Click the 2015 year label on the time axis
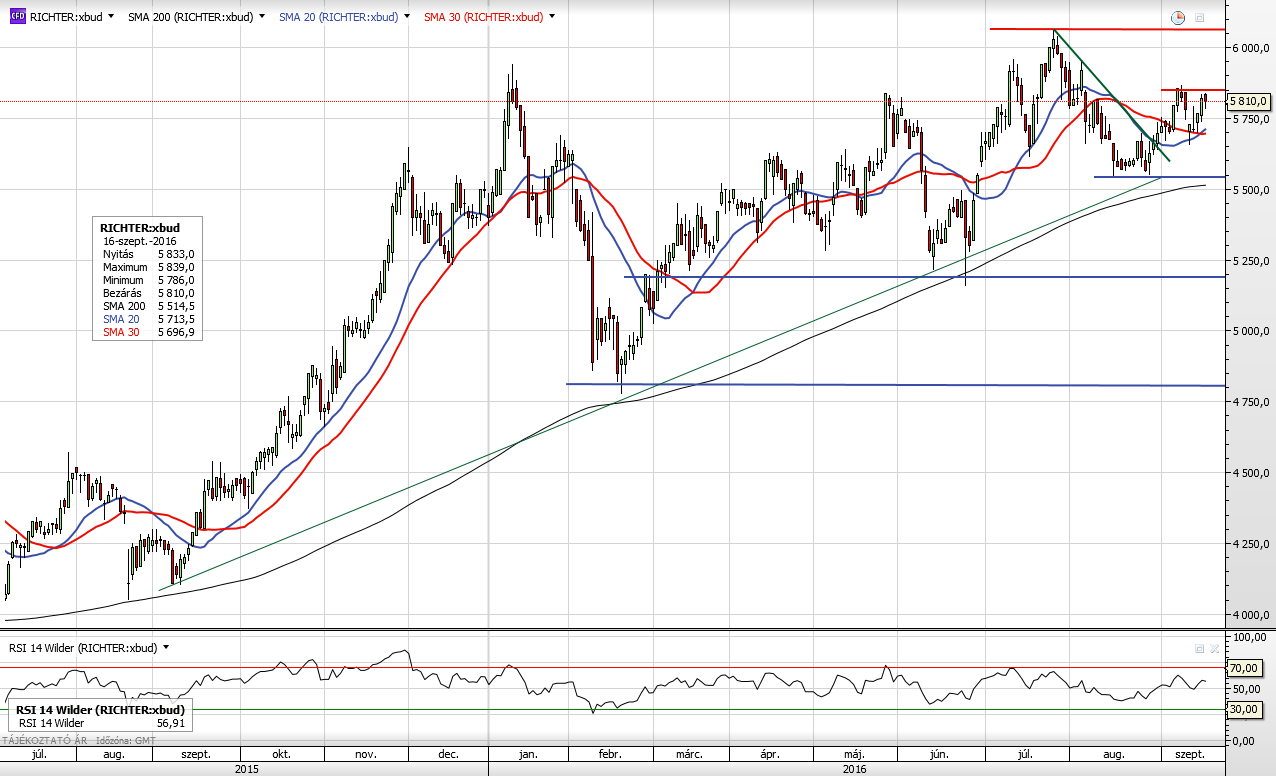Image resolution: width=1276 pixels, height=776 pixels. pyautogui.click(x=246, y=769)
